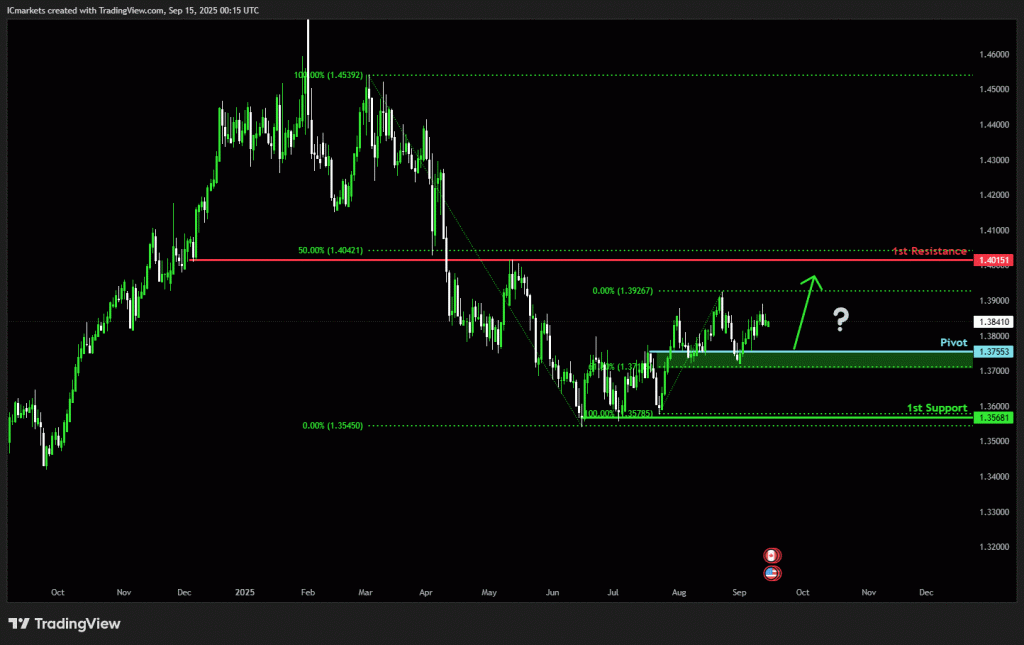The height and width of the screenshot is (645, 1024).
Task: Click the green upward arrow drawing
Action: click(807, 312)
